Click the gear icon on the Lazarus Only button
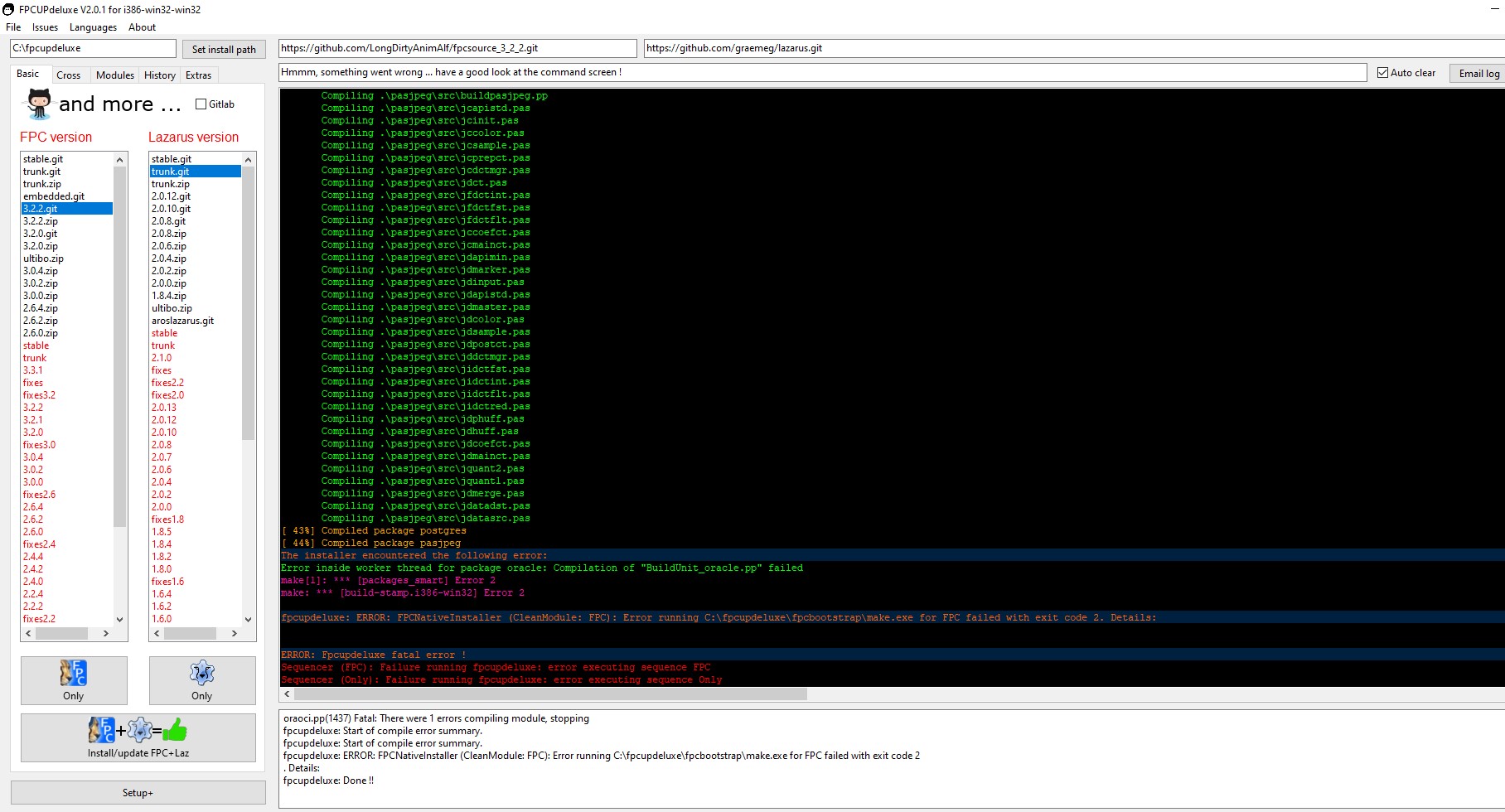The image size is (1505, 812). (x=201, y=673)
